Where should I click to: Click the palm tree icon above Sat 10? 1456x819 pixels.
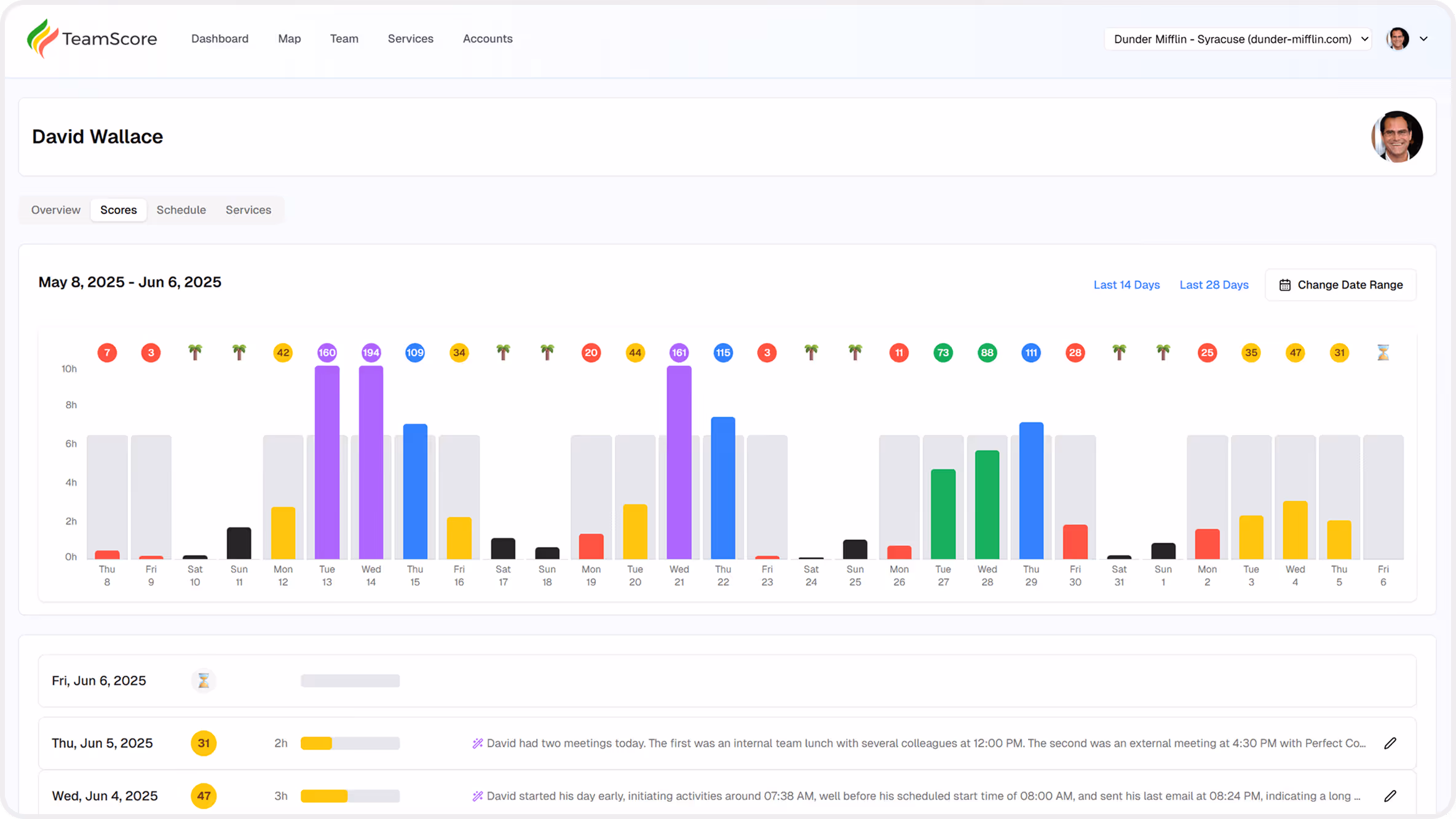[x=195, y=352]
